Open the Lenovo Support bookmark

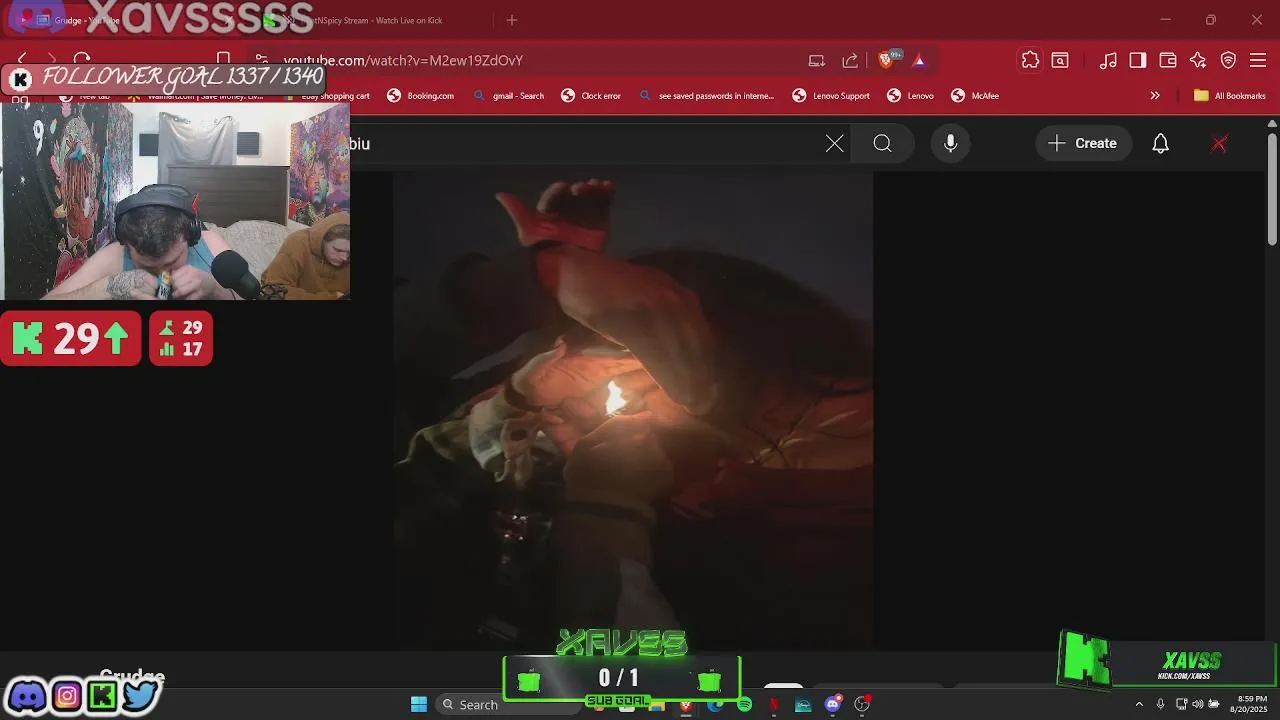(831, 96)
